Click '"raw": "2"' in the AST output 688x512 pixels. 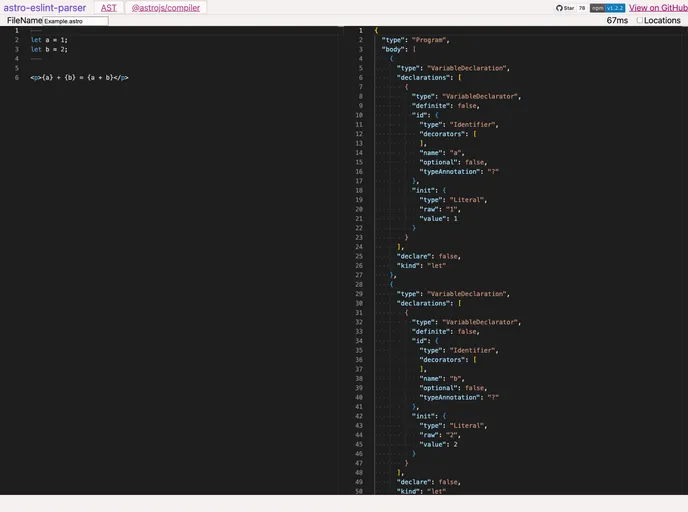[x=440, y=435]
